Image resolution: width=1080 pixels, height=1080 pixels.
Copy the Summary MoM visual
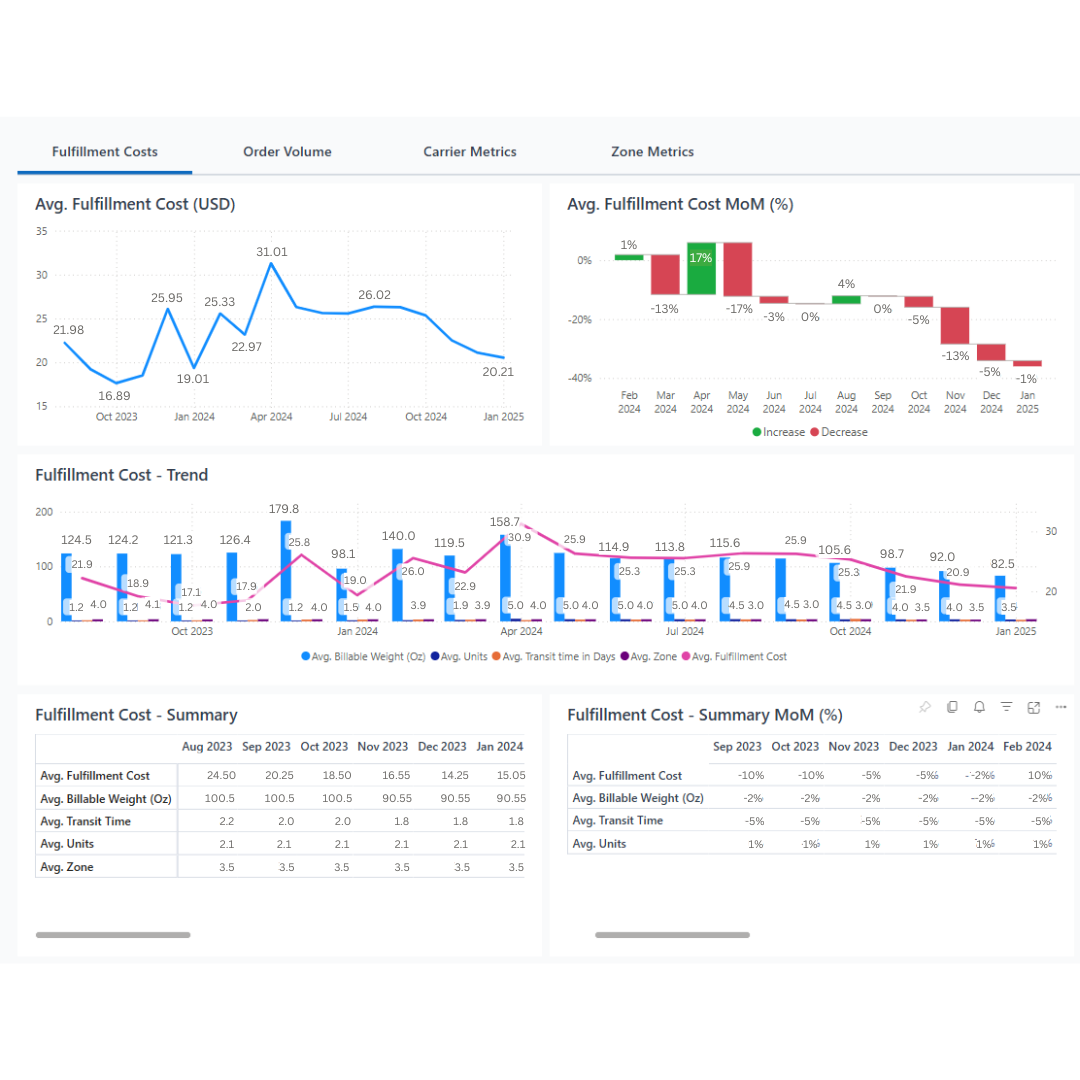[x=952, y=707]
